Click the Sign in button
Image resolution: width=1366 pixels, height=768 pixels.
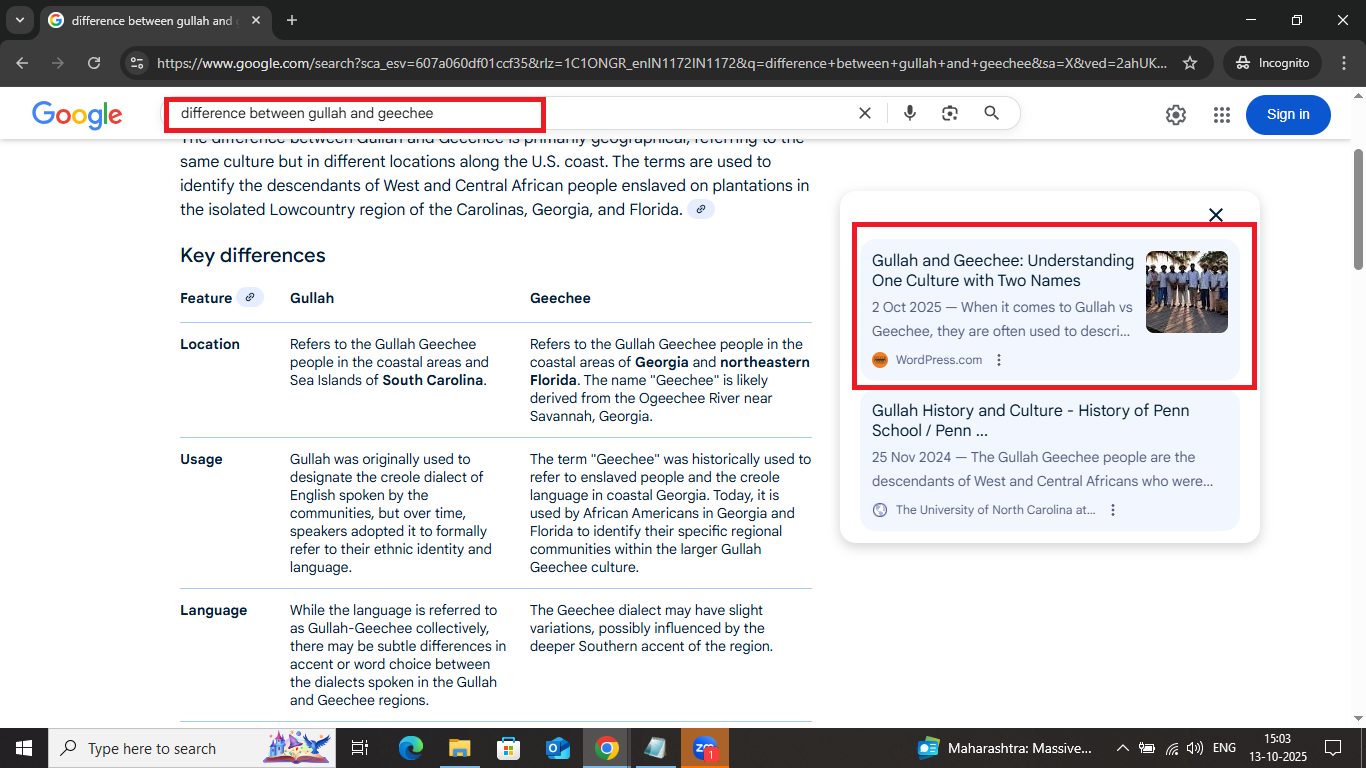[1288, 114]
